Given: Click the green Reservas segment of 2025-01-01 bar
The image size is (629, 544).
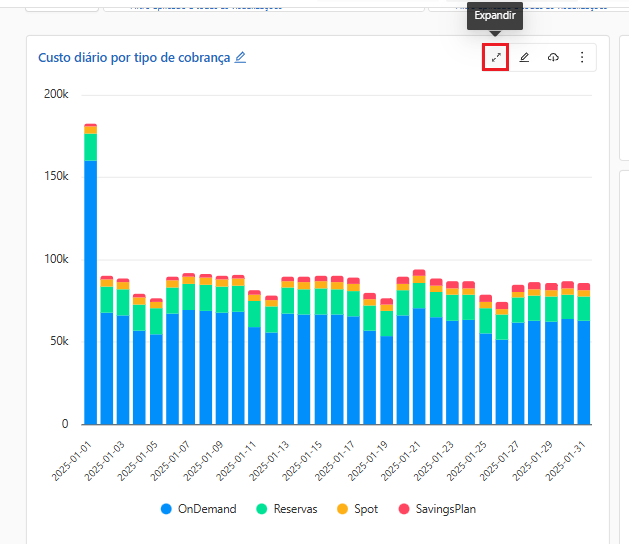Looking at the screenshot, I should coord(91,147).
